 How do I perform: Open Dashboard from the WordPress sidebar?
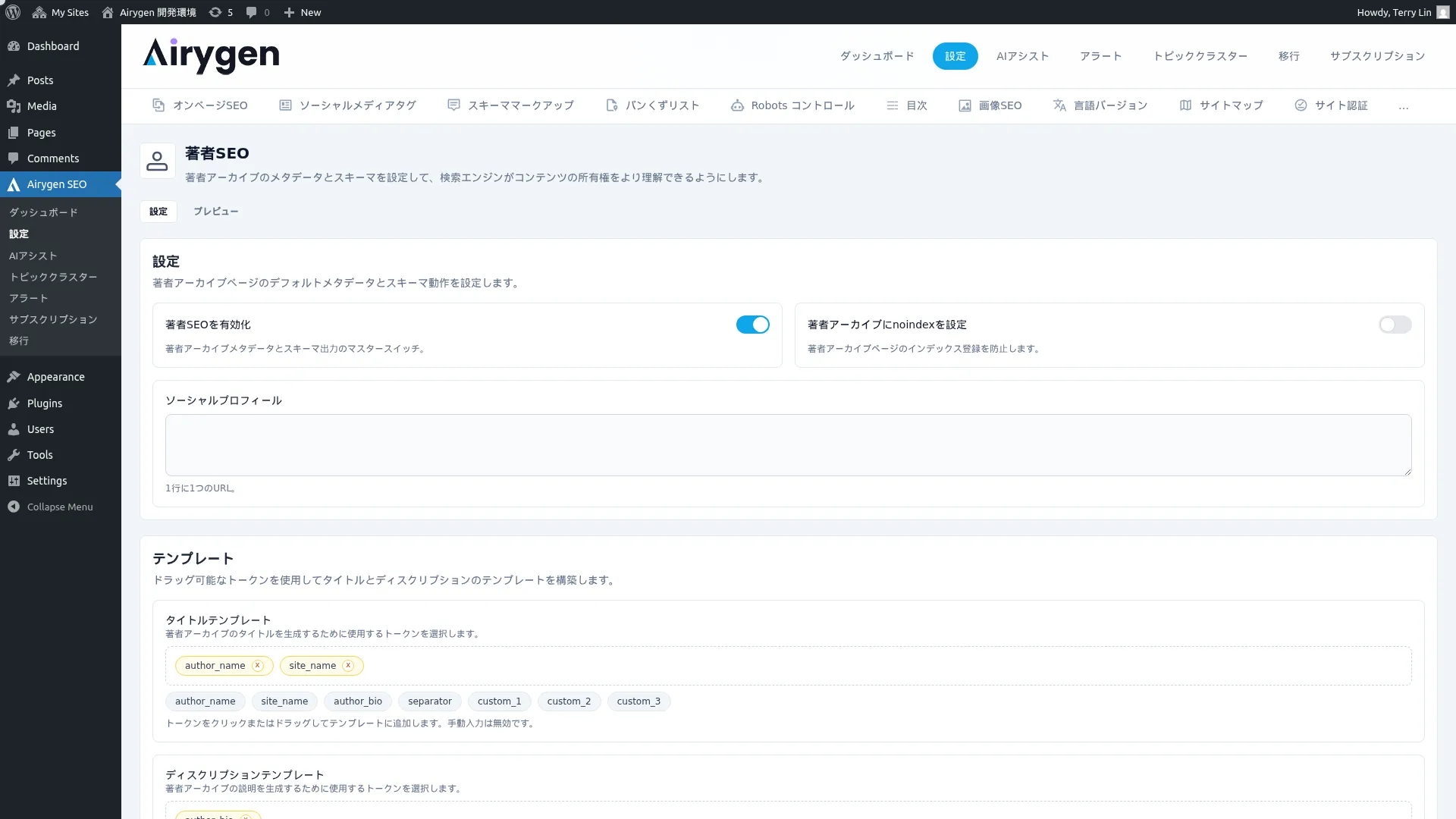(x=61, y=46)
